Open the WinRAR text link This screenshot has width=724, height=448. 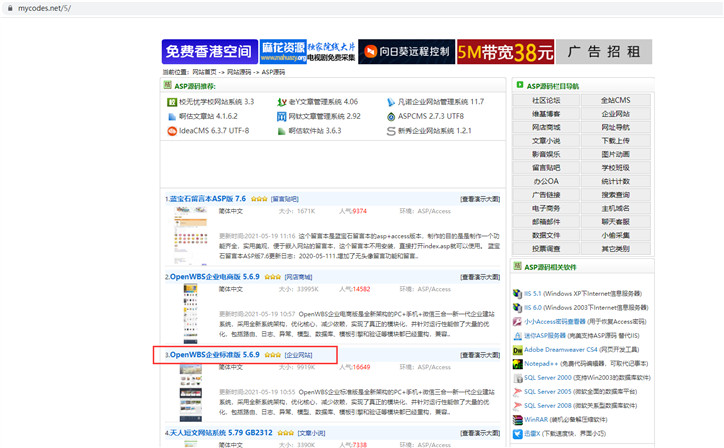(536, 420)
